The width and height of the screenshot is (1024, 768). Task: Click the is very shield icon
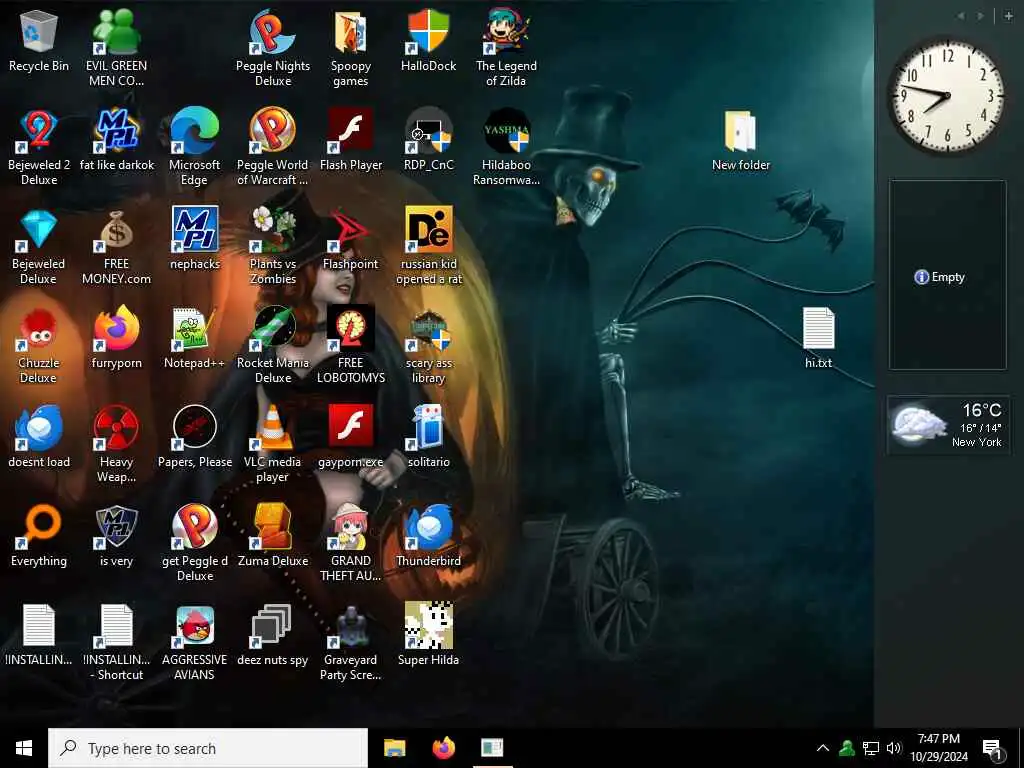[x=116, y=537]
